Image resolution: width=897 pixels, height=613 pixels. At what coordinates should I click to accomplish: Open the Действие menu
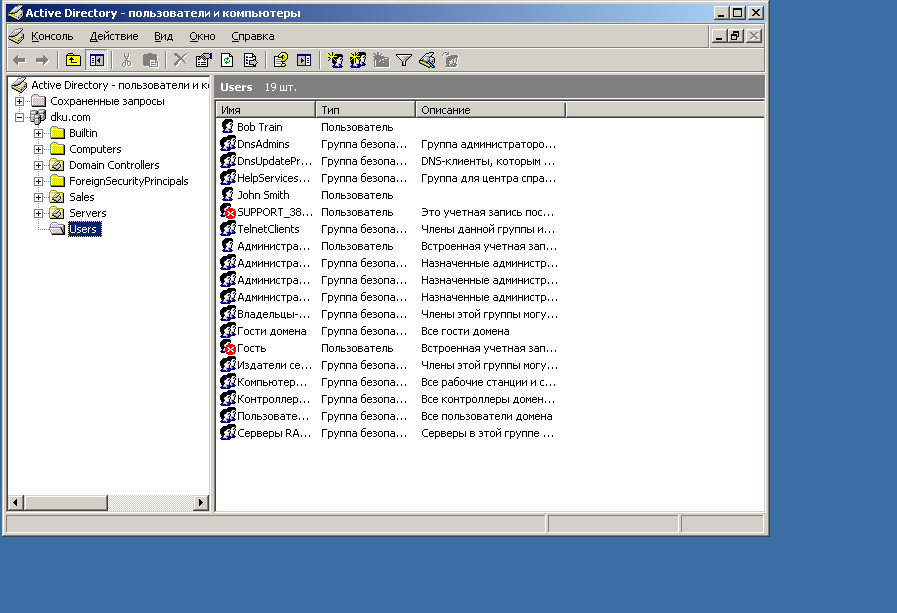[114, 36]
